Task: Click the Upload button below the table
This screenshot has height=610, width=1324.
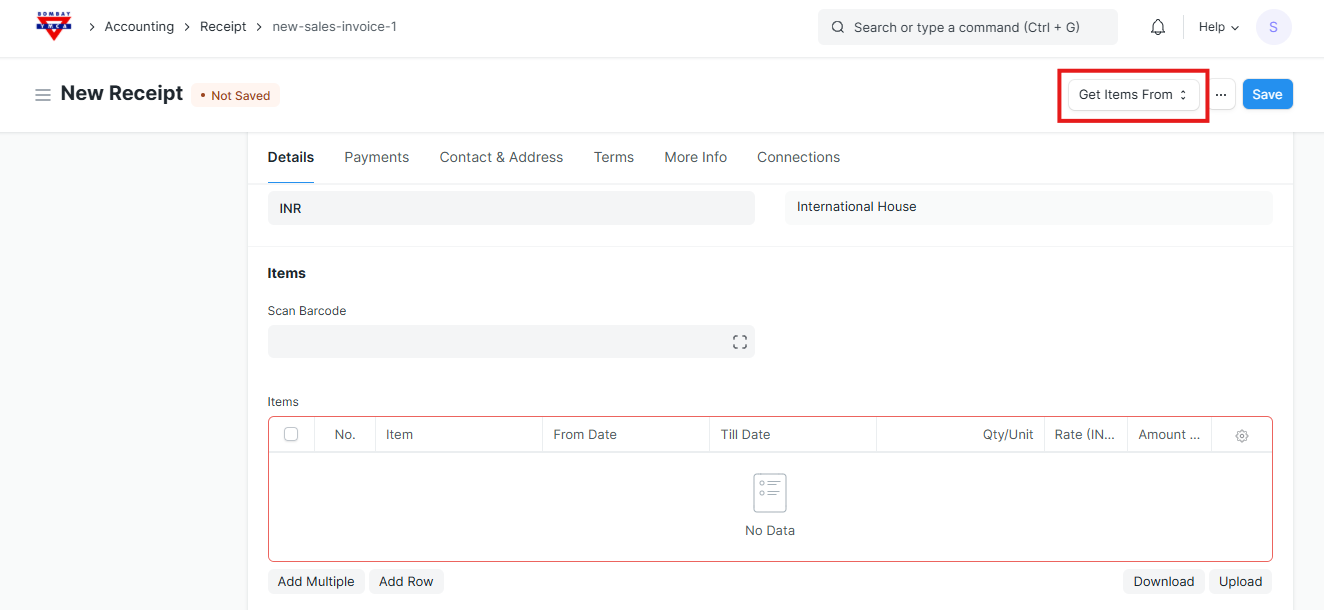Action: pyautogui.click(x=1240, y=582)
